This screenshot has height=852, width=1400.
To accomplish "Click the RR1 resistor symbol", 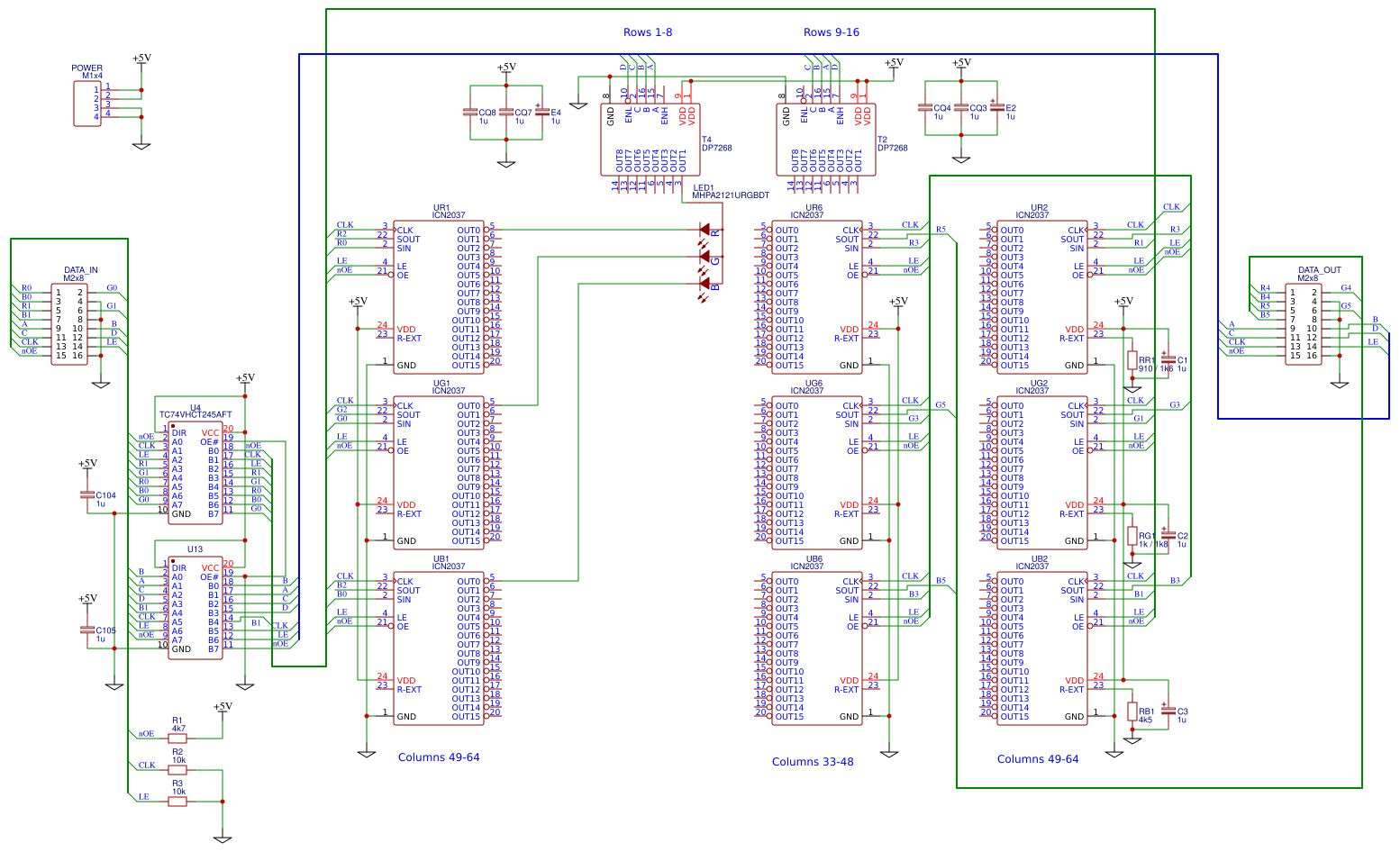I will (1132, 360).
